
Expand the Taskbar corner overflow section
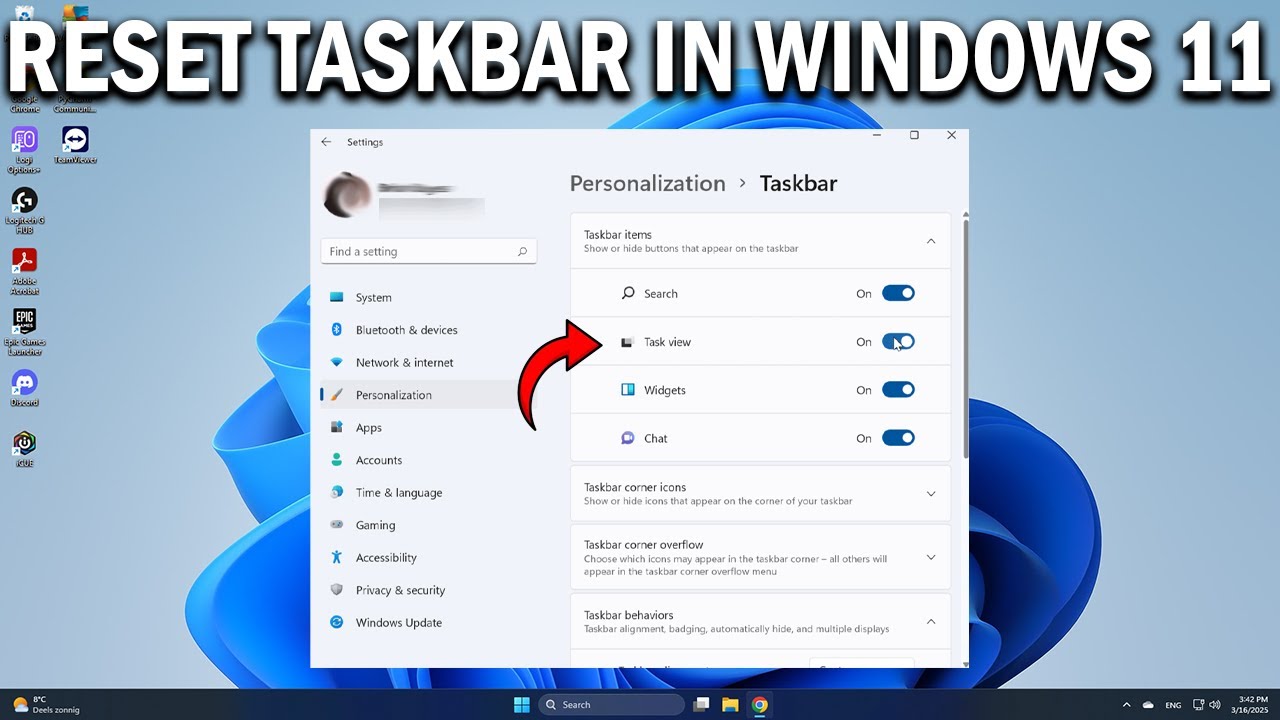click(931, 557)
